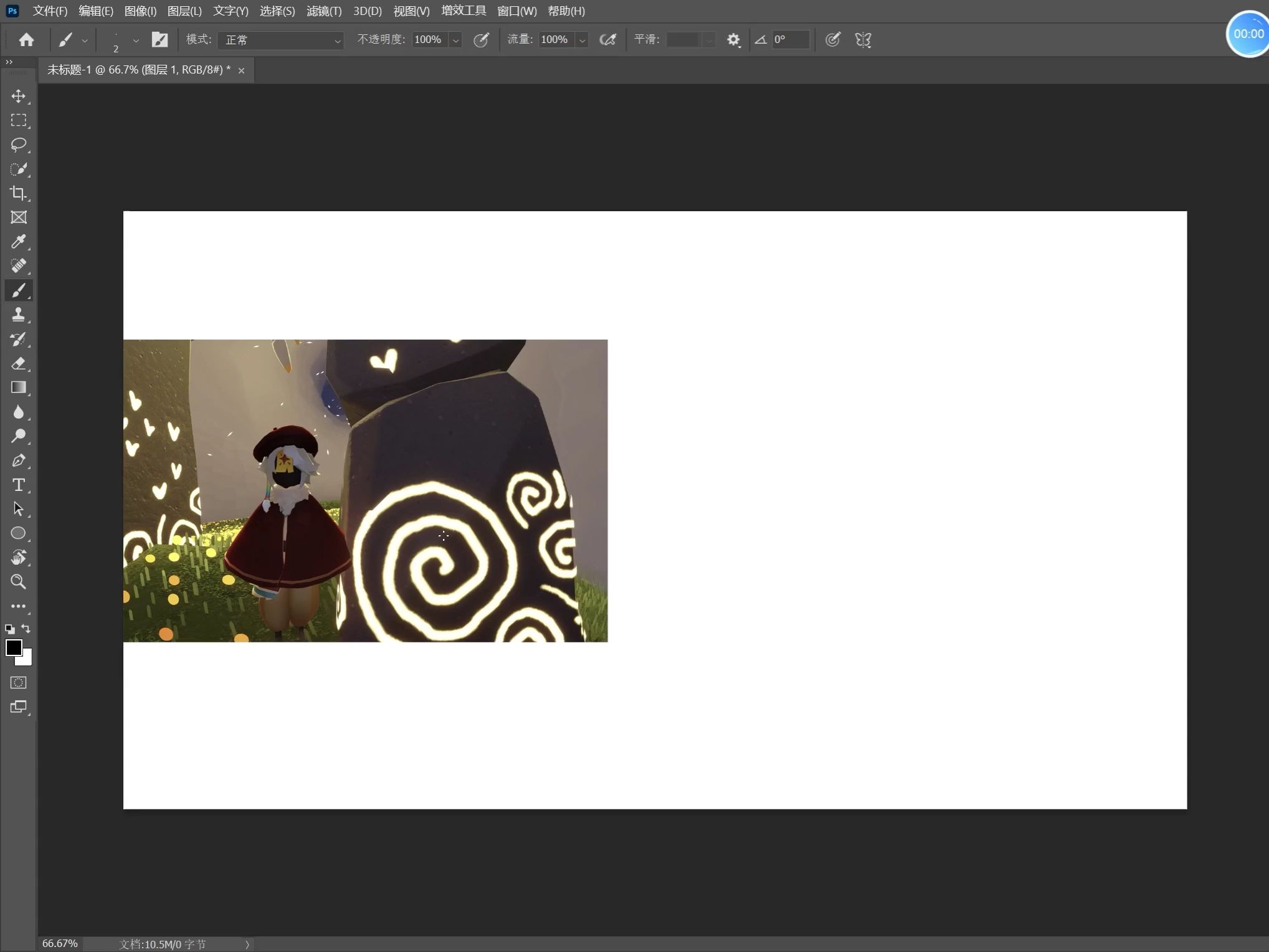Toggle butterfly symmetry paint options
The height and width of the screenshot is (952, 1269).
pyautogui.click(x=863, y=40)
